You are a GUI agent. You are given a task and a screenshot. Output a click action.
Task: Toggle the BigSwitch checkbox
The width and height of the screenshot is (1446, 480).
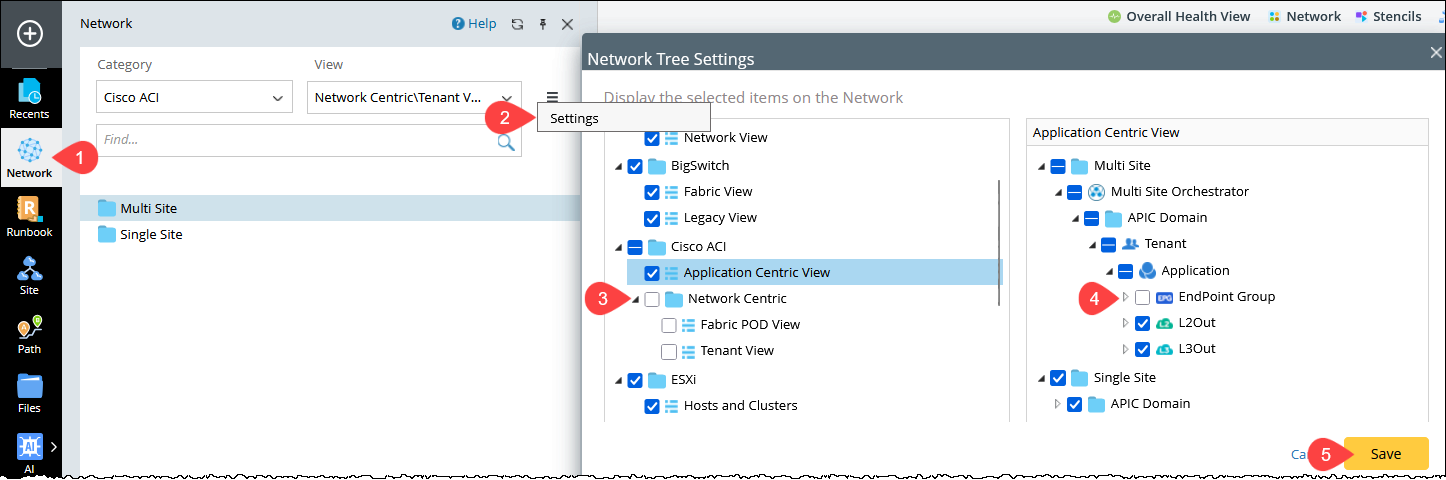point(635,166)
